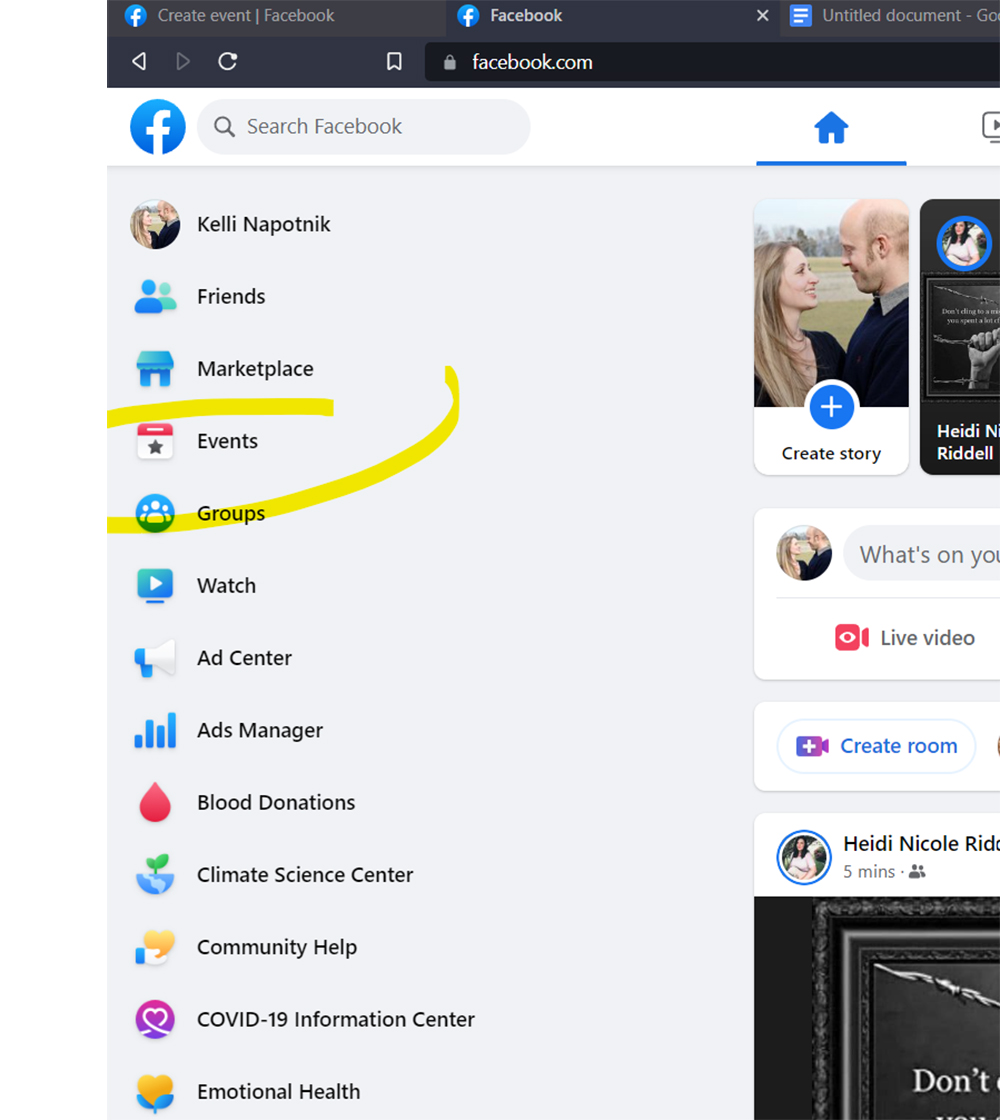Switch to Untitled document browser tab
The height and width of the screenshot is (1120, 1000).
tap(889, 16)
